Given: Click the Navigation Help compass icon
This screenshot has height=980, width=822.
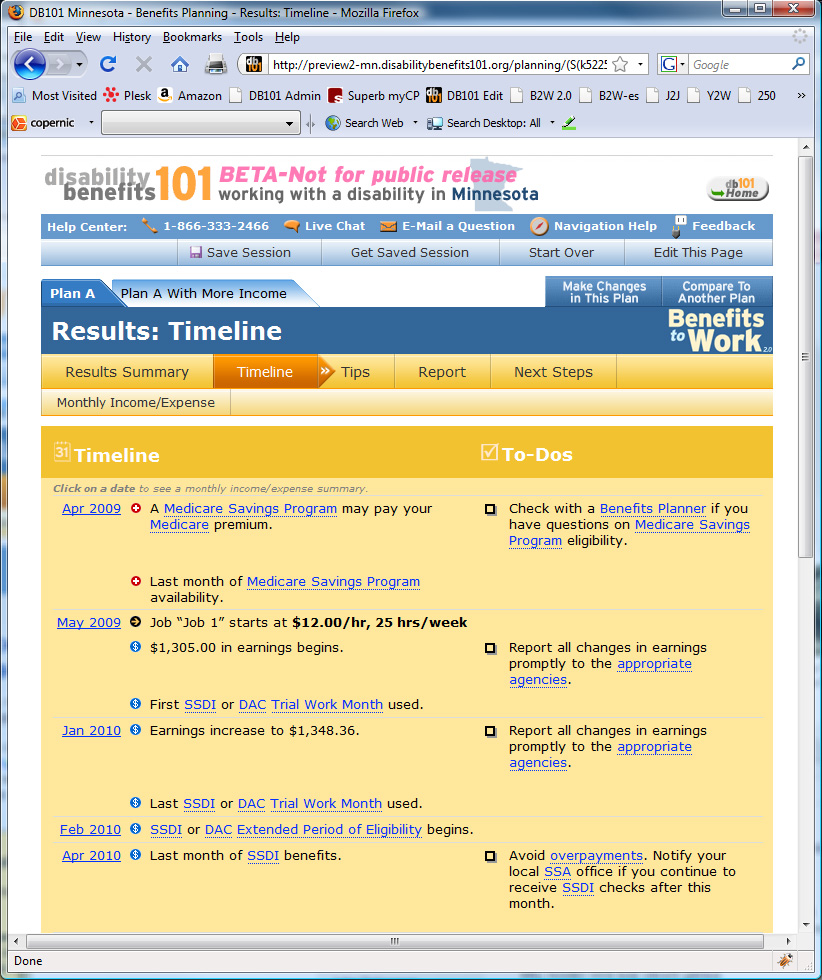Looking at the screenshot, I should click(539, 226).
